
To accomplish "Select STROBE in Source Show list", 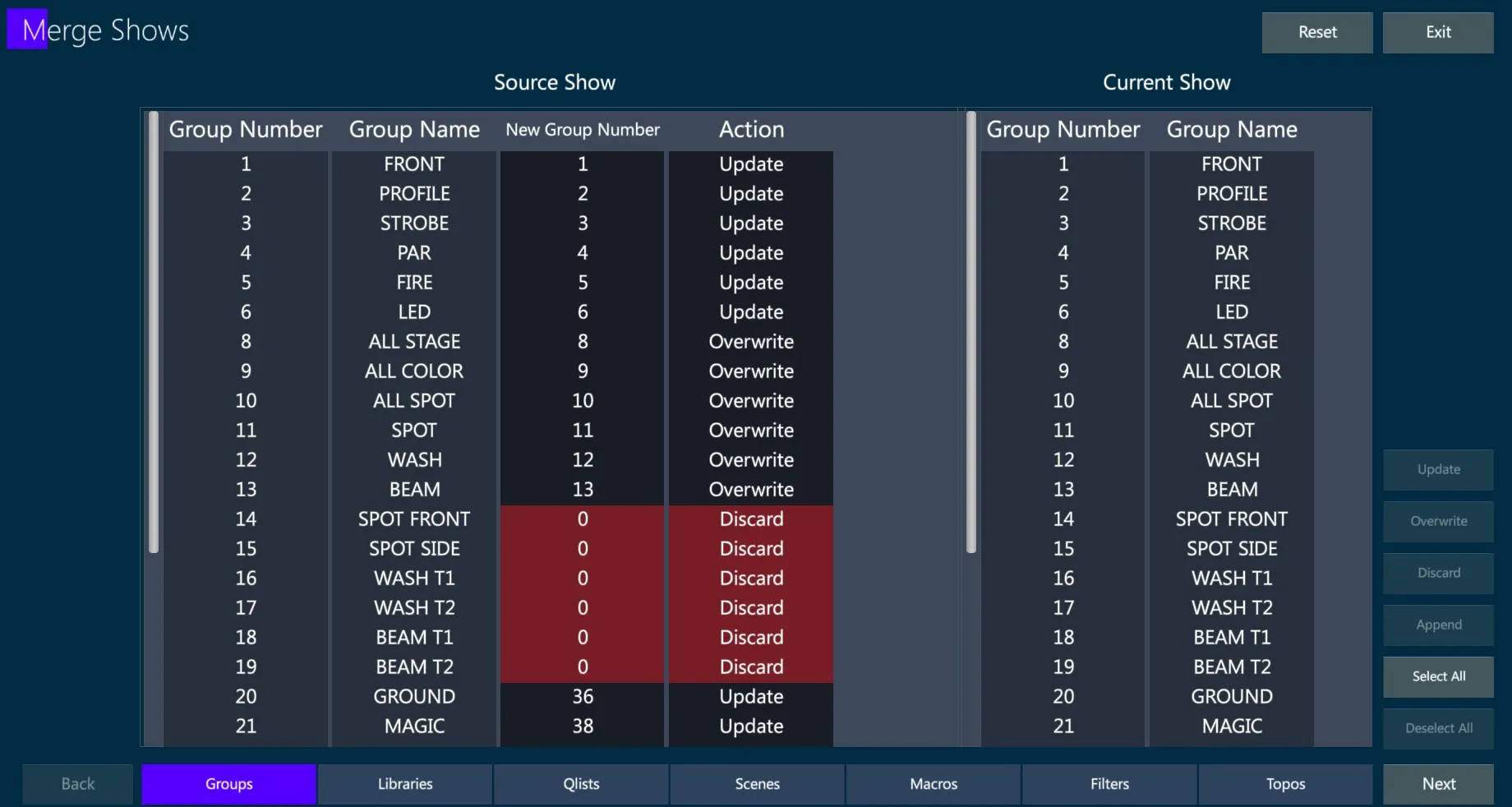I will [414, 224].
